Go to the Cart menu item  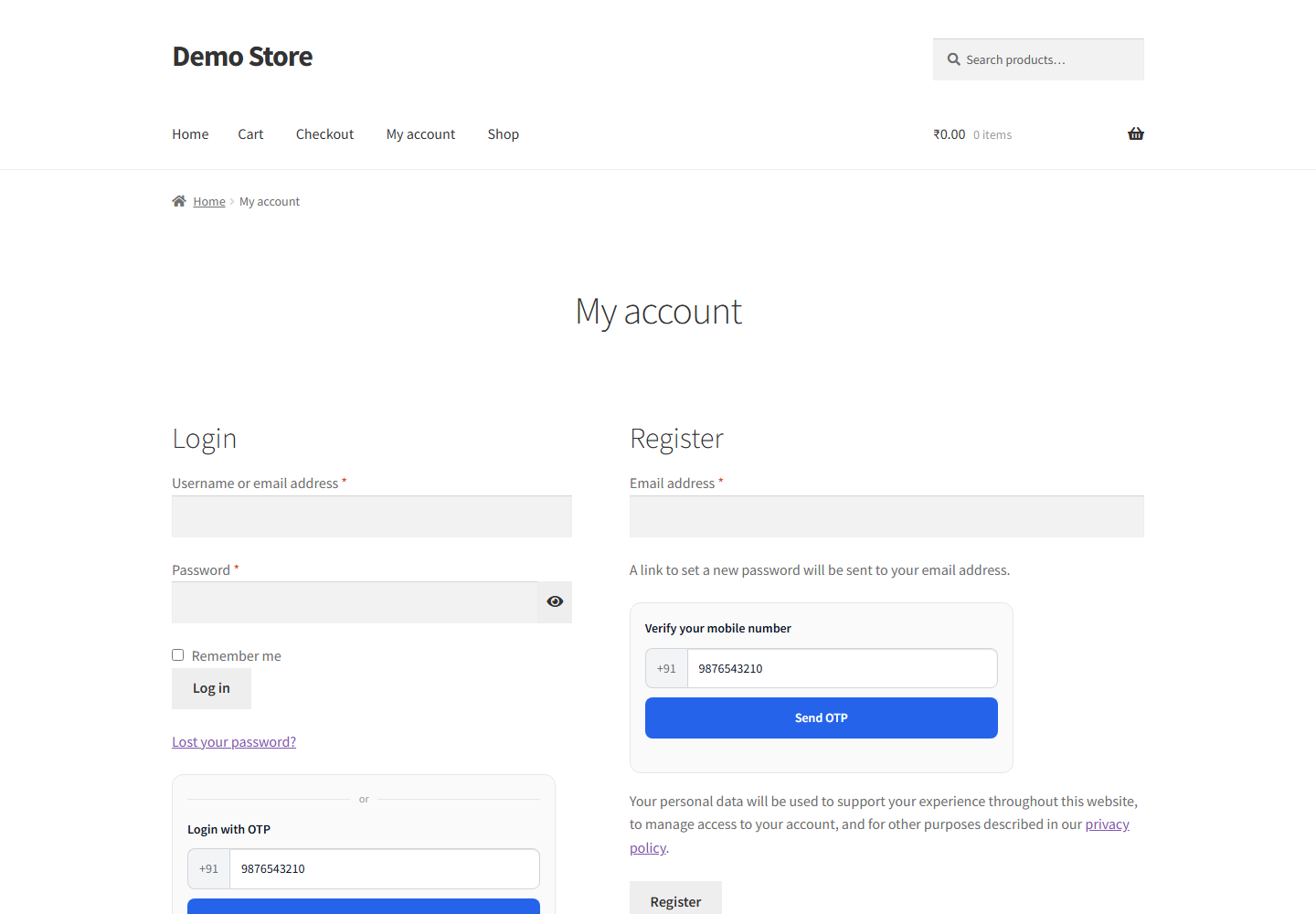pyautogui.click(x=250, y=134)
